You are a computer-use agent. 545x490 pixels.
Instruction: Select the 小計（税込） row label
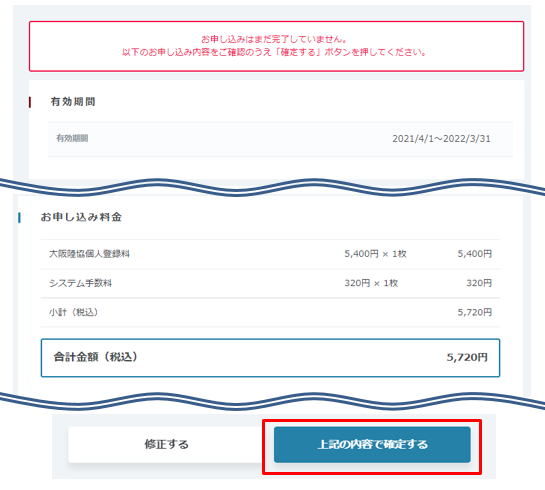point(73,312)
